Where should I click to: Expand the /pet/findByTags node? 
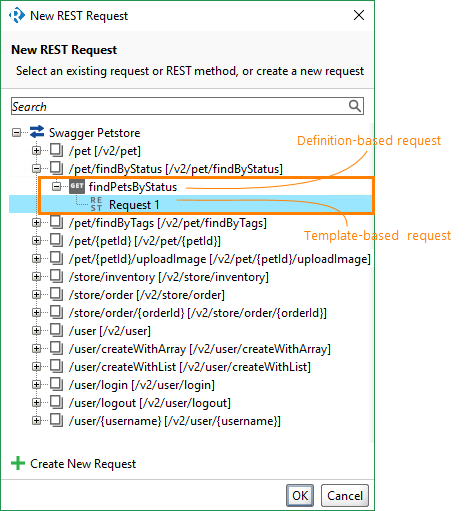36,223
